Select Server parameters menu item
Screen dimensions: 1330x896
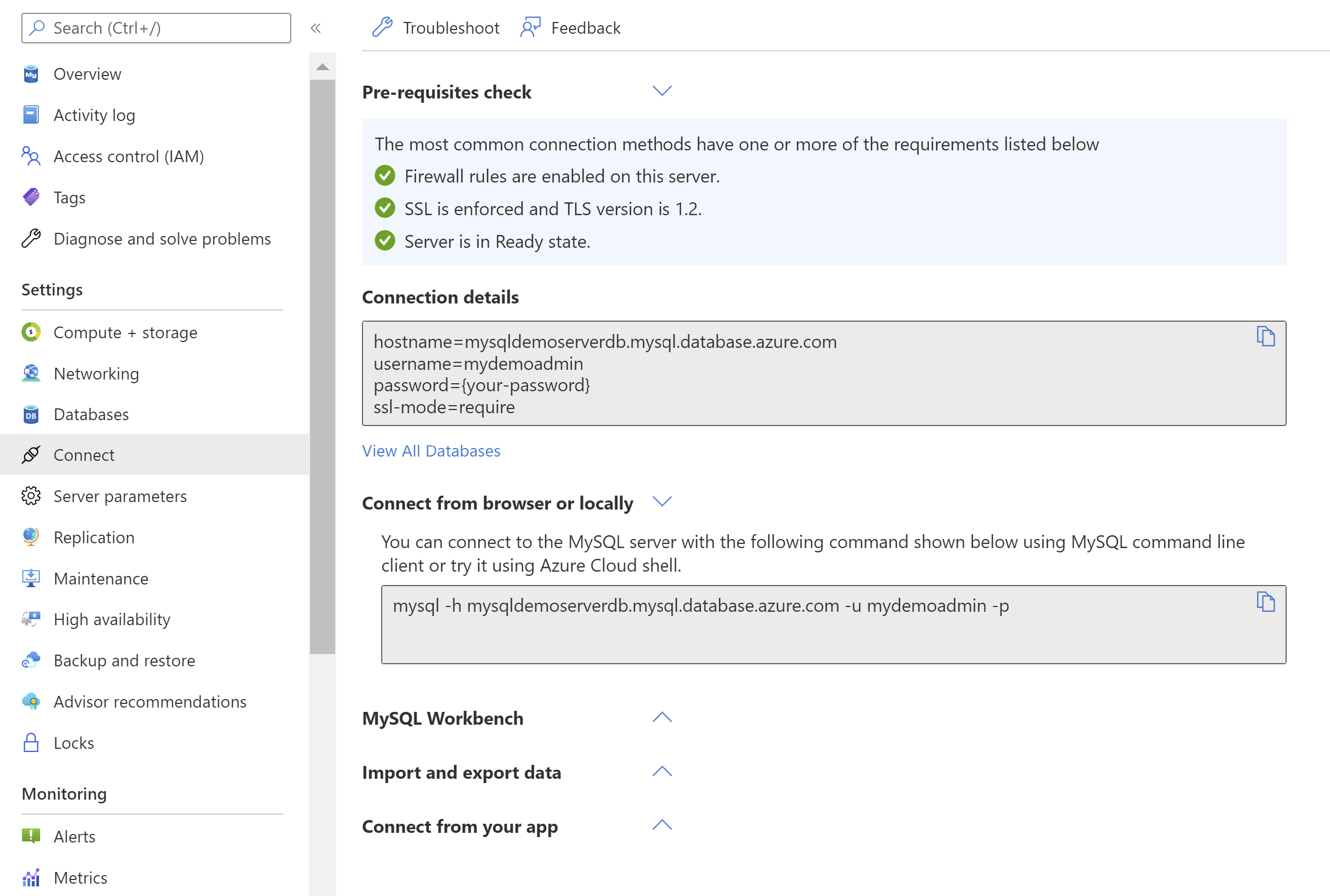pos(120,495)
